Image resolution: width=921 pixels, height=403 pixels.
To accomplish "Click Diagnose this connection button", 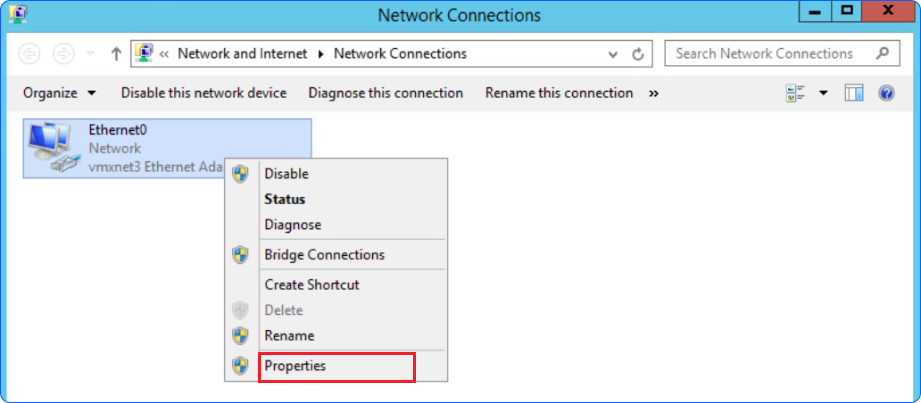I will point(385,93).
